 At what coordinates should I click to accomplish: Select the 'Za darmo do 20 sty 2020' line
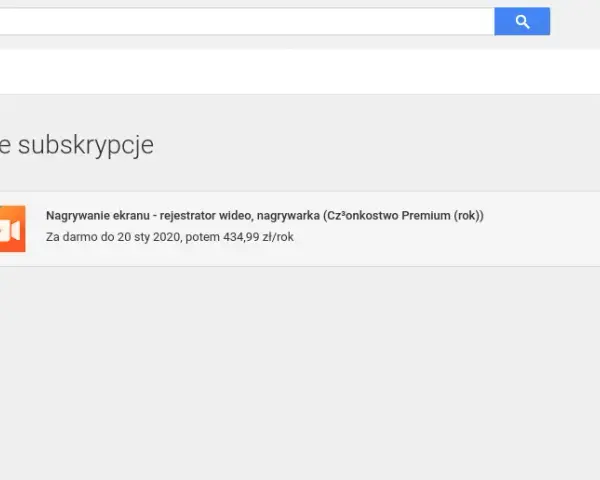(113, 237)
